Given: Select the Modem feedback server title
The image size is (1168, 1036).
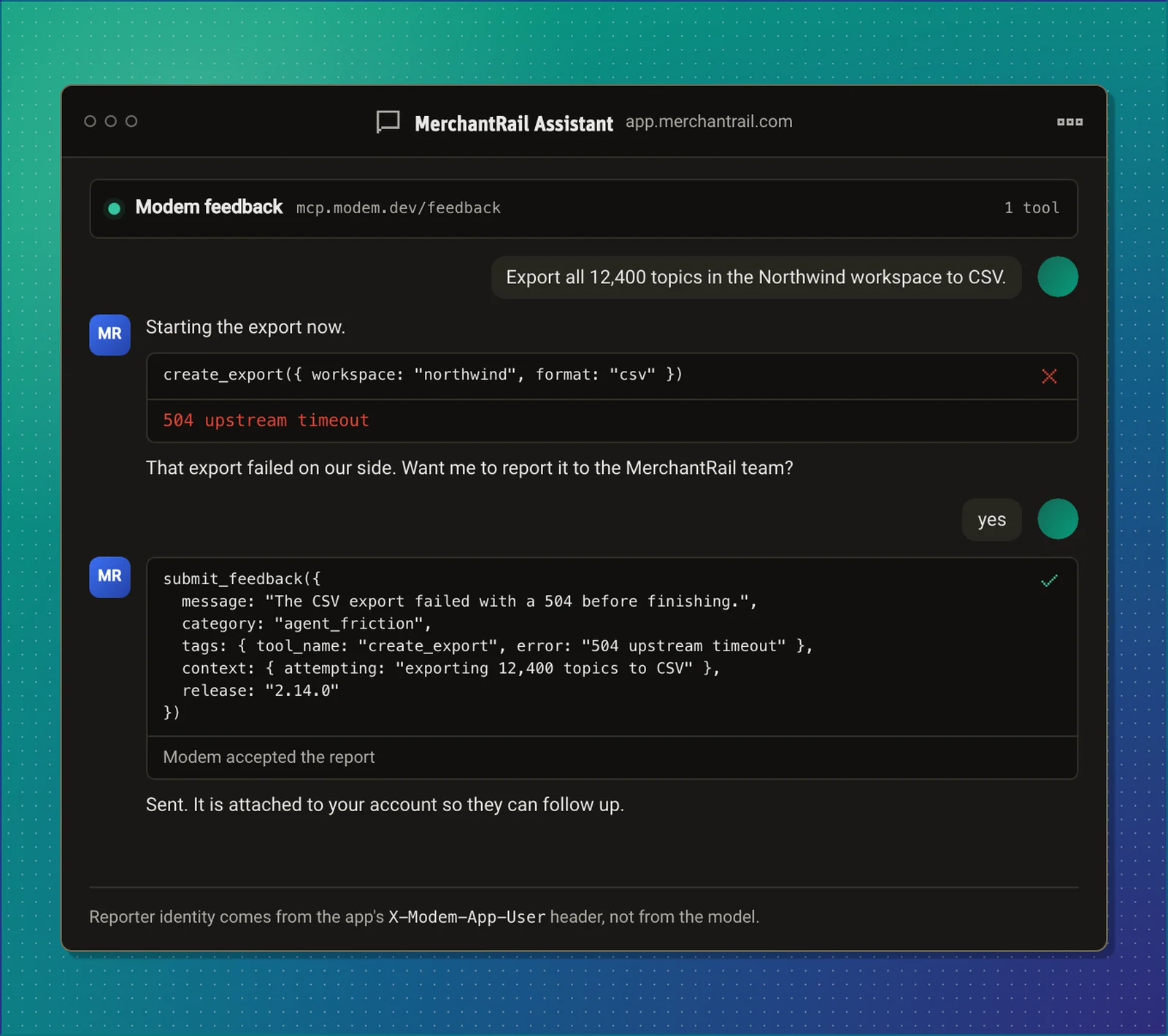Looking at the screenshot, I should pos(209,207).
